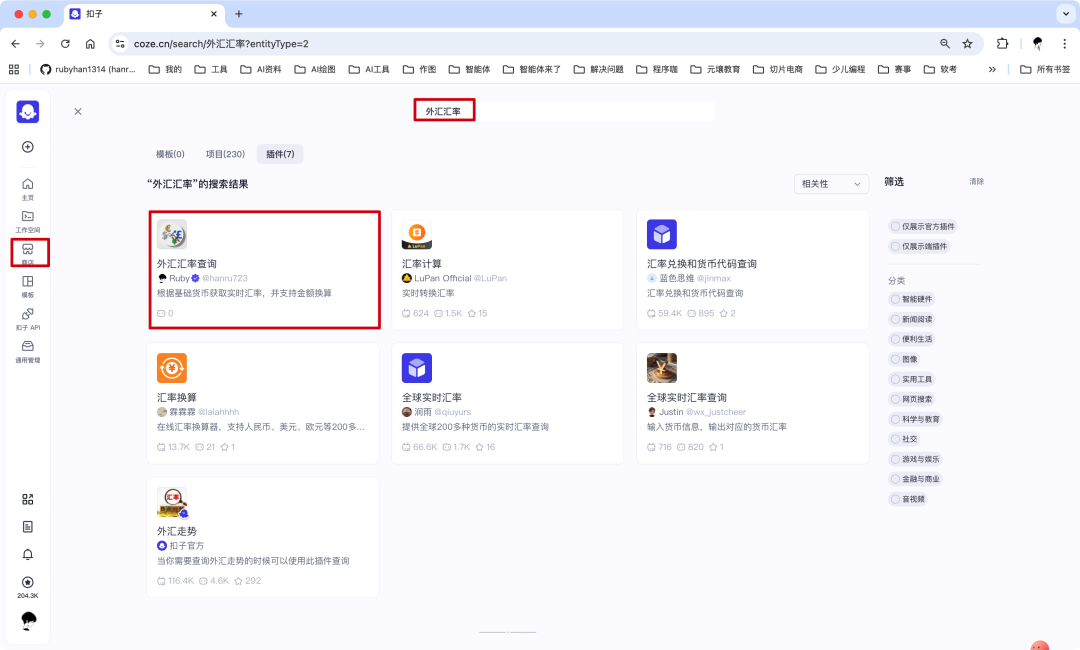
Task: Switch to the 插件(7) tab
Action: point(280,154)
